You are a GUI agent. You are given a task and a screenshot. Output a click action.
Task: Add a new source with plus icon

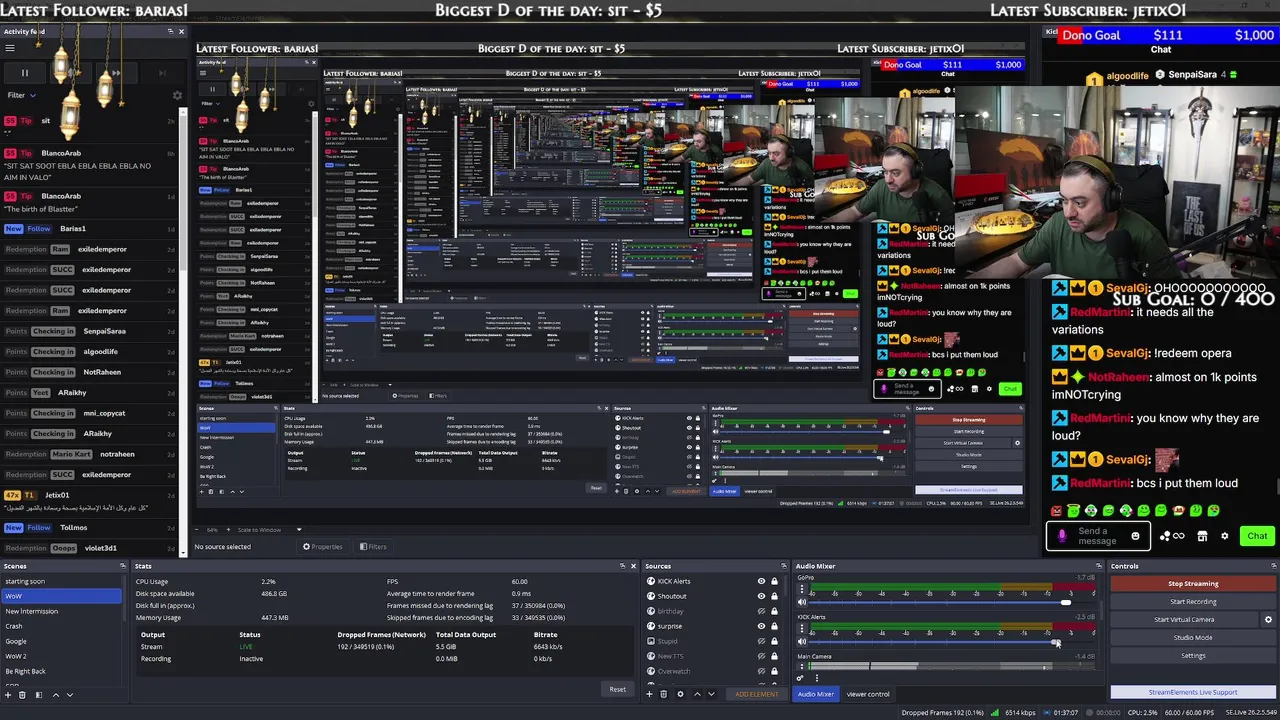[x=649, y=694]
